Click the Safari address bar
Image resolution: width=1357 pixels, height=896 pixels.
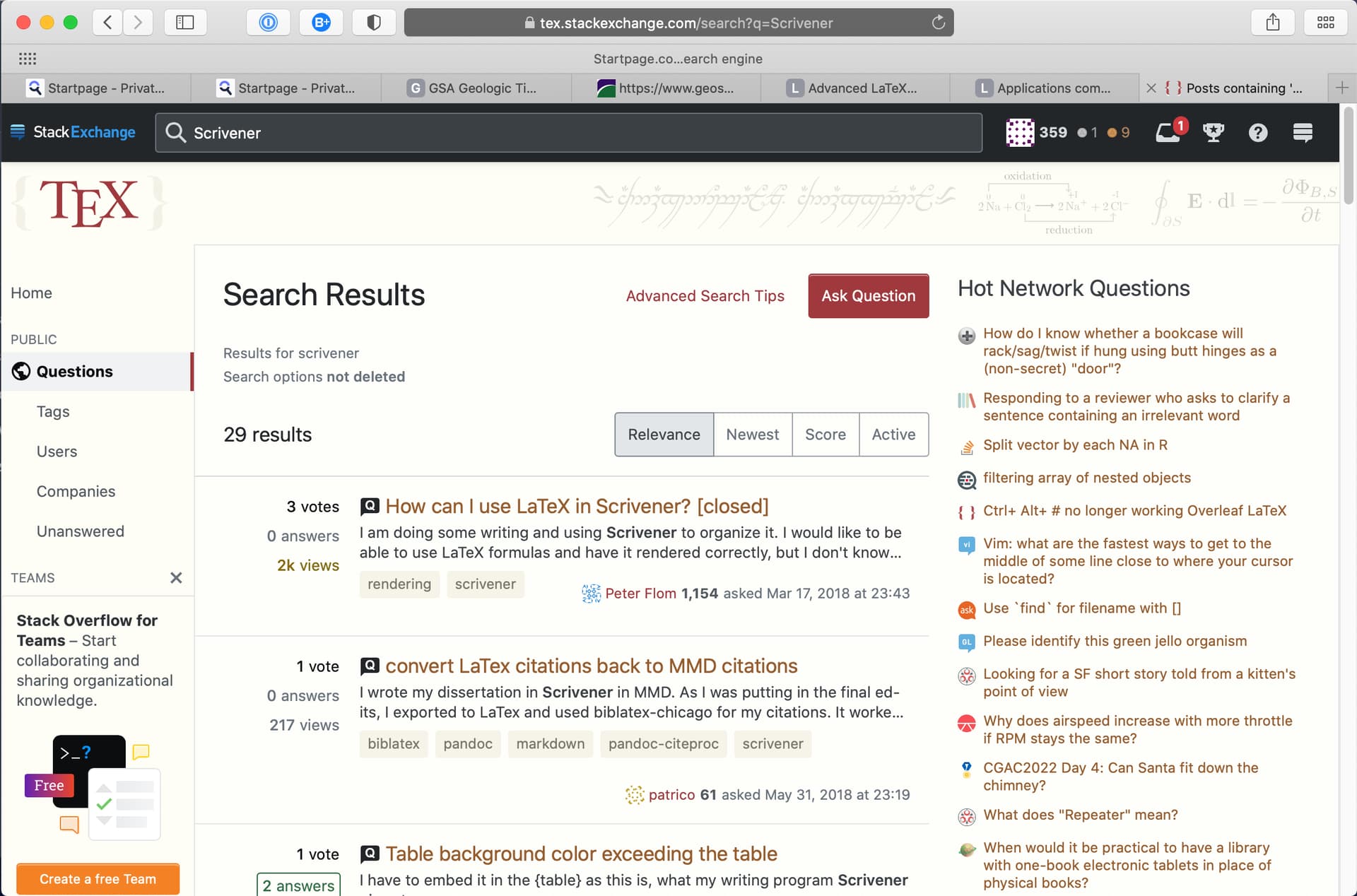[x=678, y=23]
